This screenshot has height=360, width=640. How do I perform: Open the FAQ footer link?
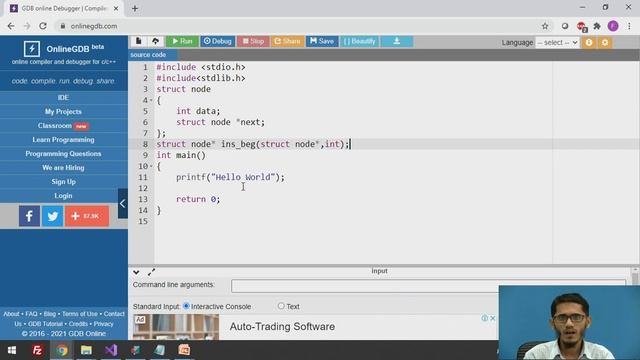31,314
